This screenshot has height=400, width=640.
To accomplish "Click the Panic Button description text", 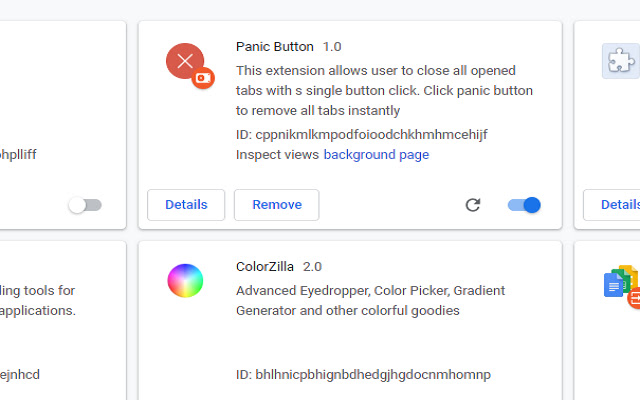I will coord(384,91).
